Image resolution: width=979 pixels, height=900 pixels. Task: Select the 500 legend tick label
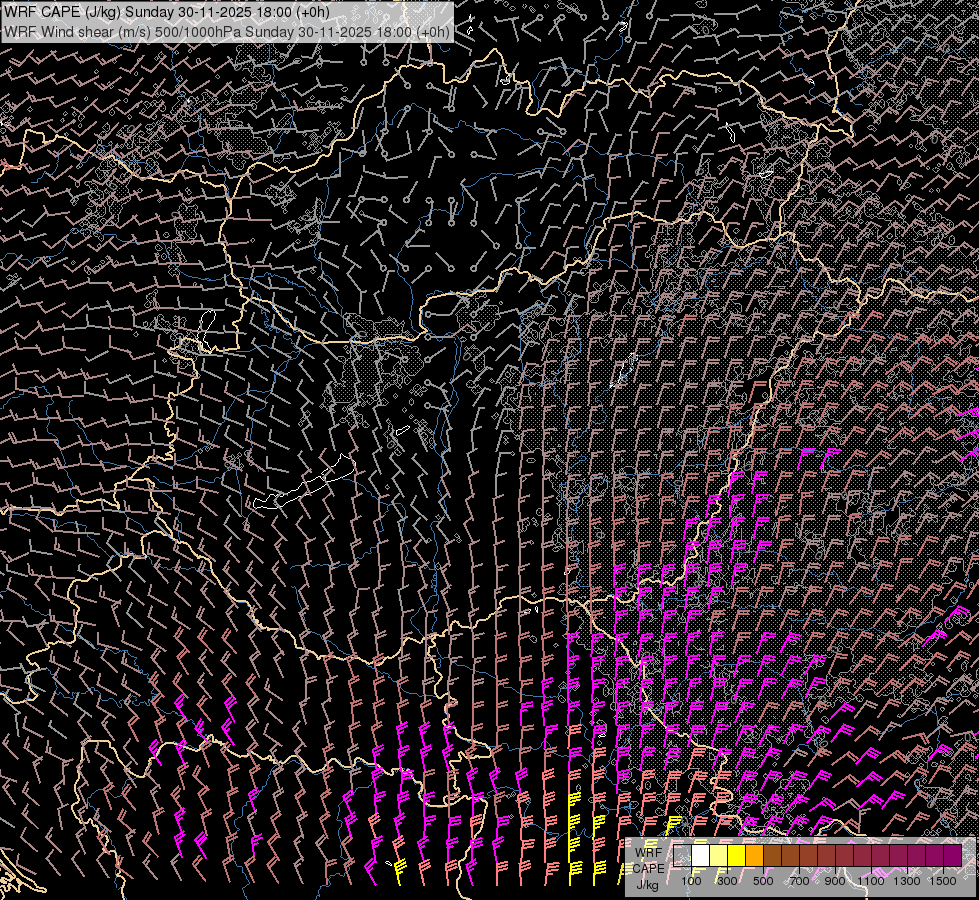tap(763, 881)
